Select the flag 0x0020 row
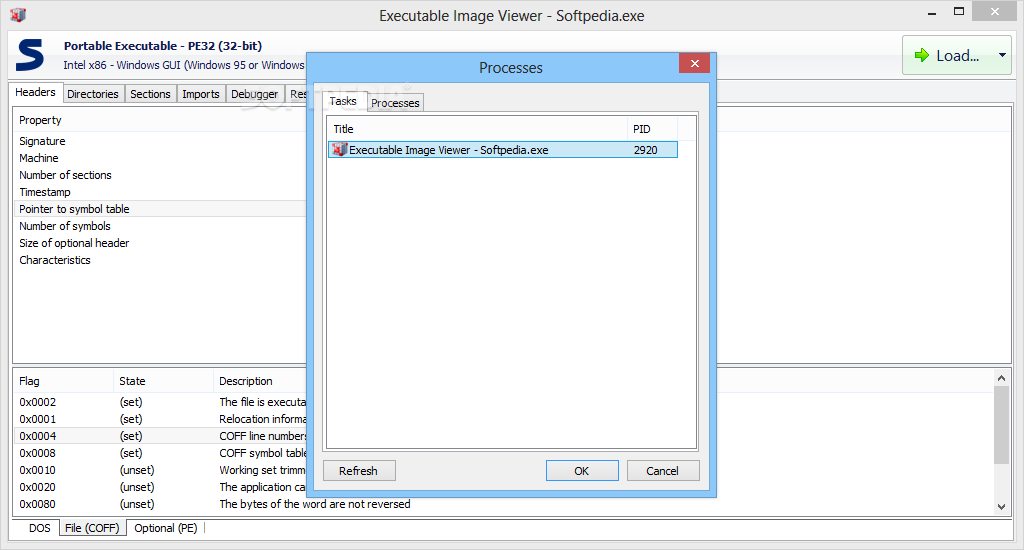1024x550 pixels. pyautogui.click(x=160, y=487)
